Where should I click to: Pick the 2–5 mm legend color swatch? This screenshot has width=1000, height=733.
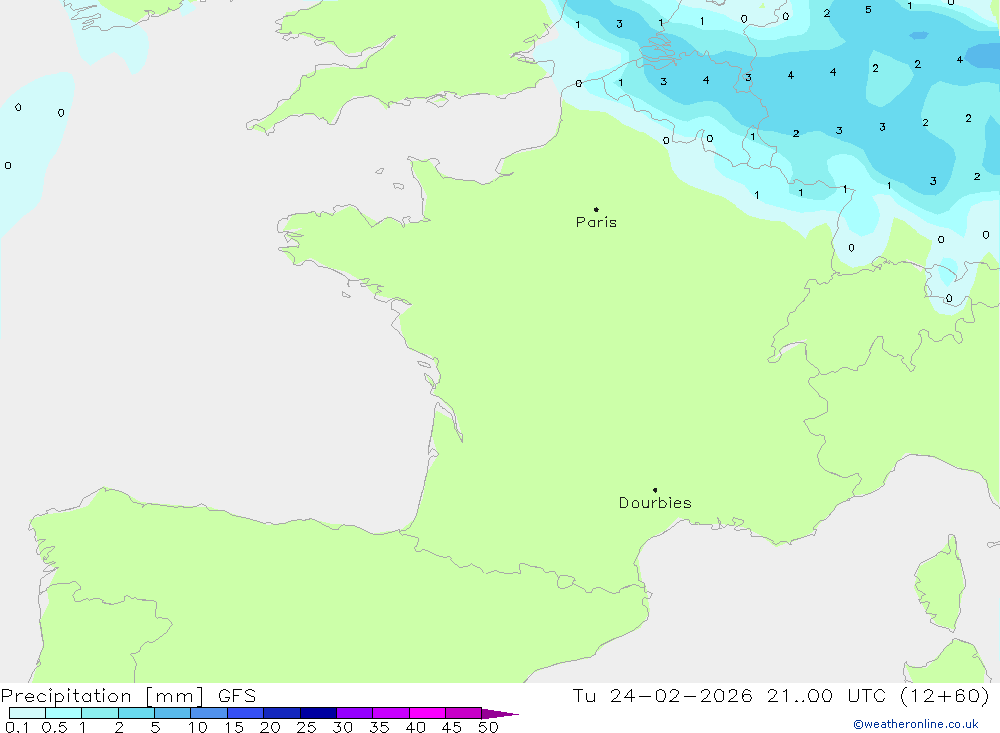coord(136,713)
